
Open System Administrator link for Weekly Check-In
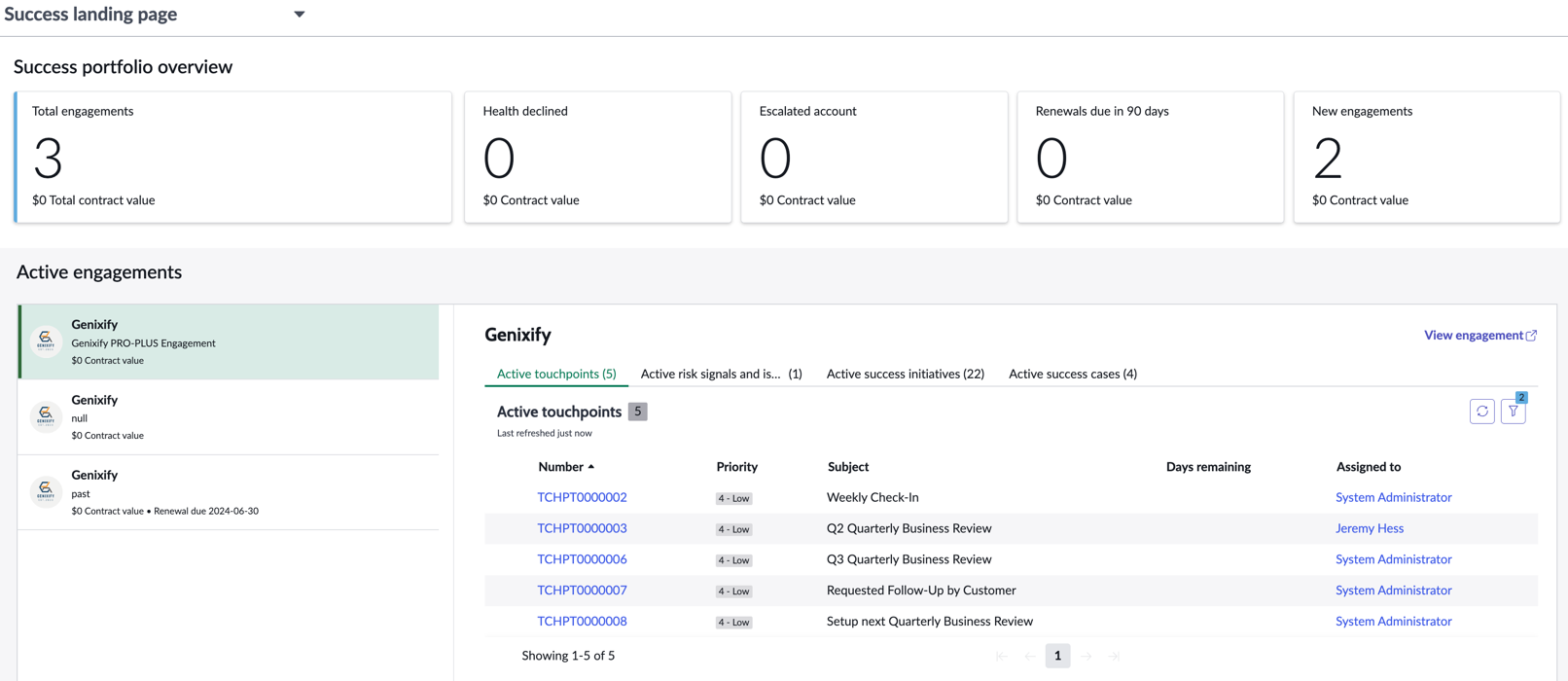point(1393,497)
